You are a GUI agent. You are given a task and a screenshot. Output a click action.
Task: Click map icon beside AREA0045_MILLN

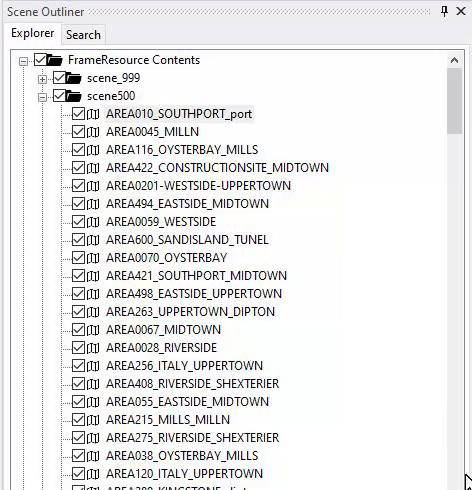pos(93,132)
